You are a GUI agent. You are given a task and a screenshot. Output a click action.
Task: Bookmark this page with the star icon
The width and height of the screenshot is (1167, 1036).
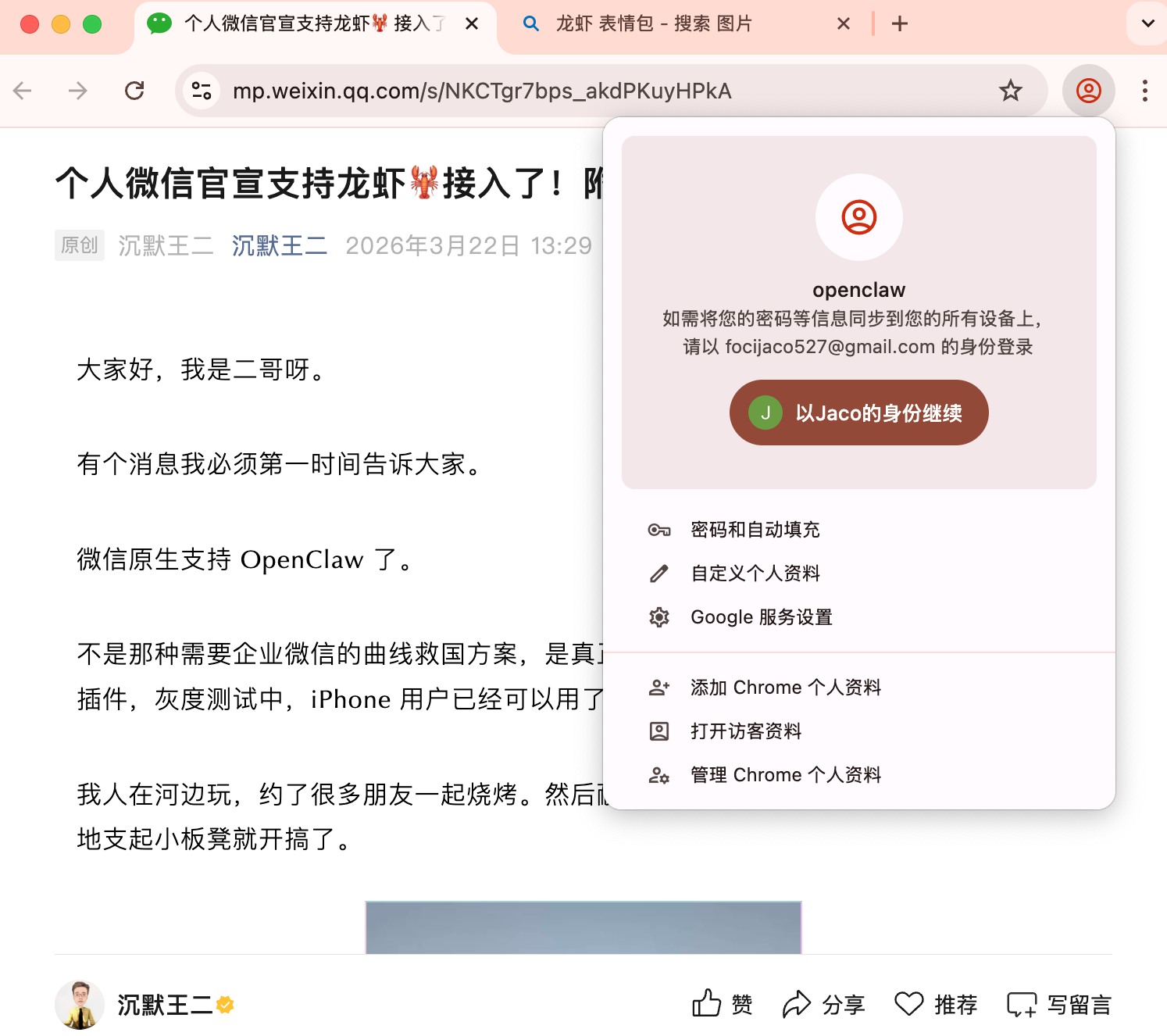pos(1010,91)
